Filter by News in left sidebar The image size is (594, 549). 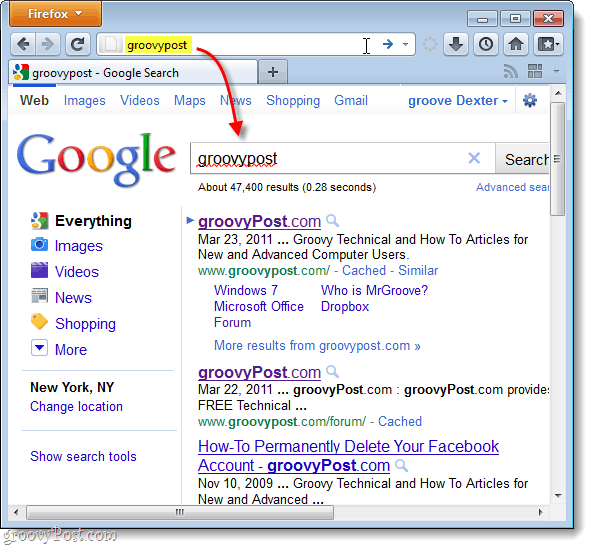pyautogui.click(x=73, y=298)
